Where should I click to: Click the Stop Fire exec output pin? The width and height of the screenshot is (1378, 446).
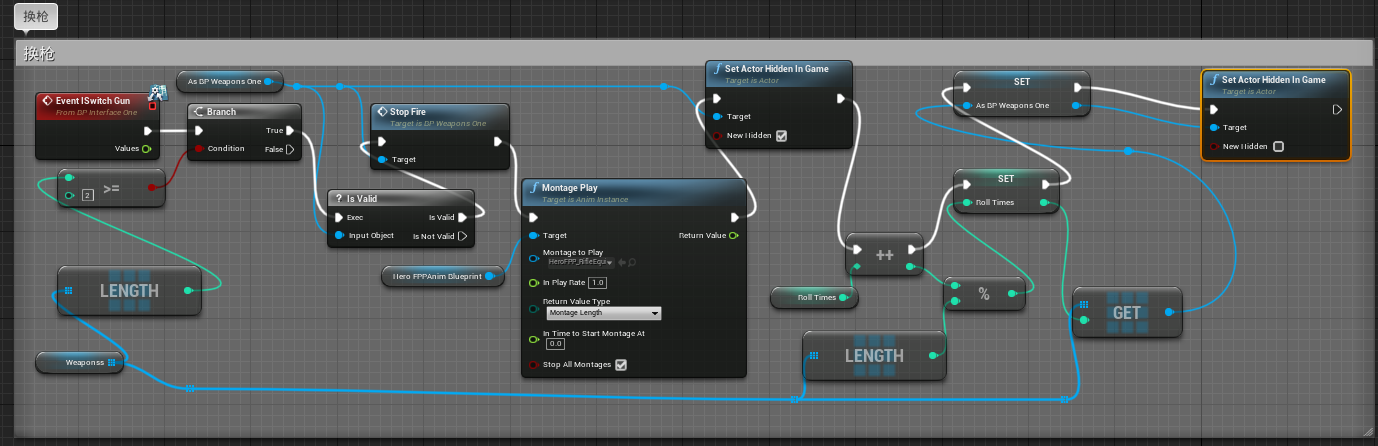[x=500, y=141]
